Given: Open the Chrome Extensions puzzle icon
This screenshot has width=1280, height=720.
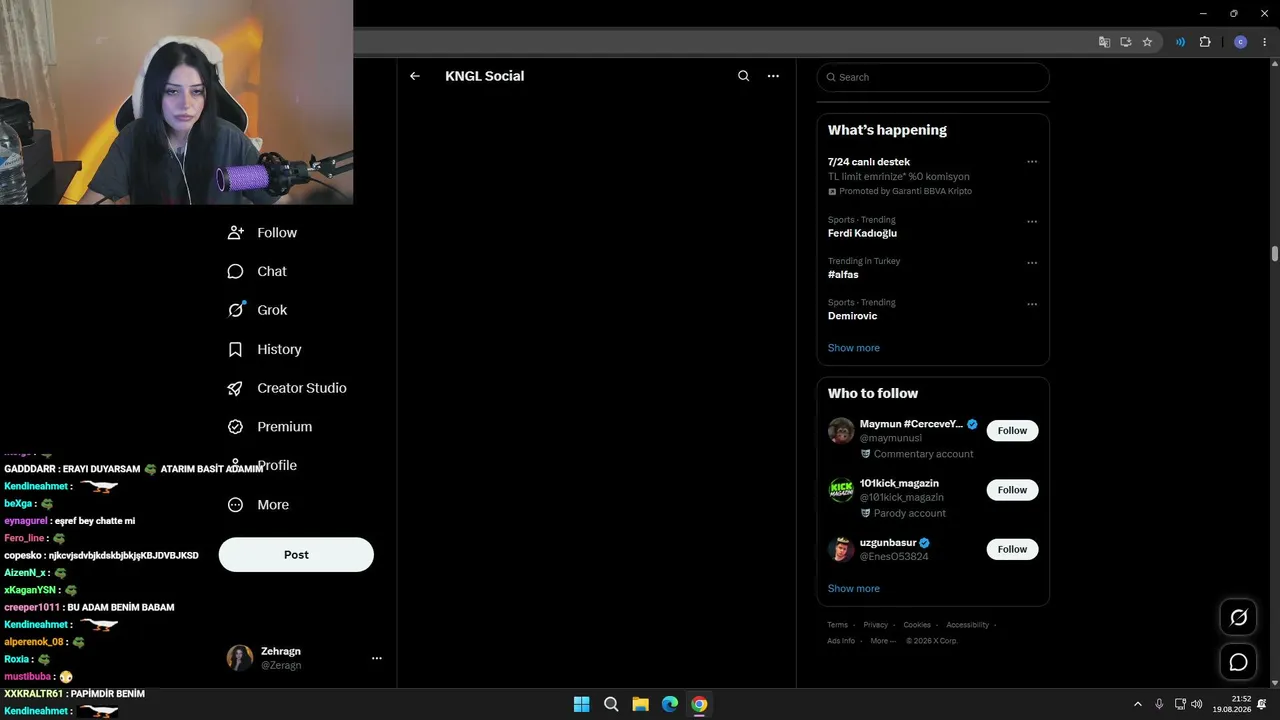Looking at the screenshot, I should coord(1205,42).
